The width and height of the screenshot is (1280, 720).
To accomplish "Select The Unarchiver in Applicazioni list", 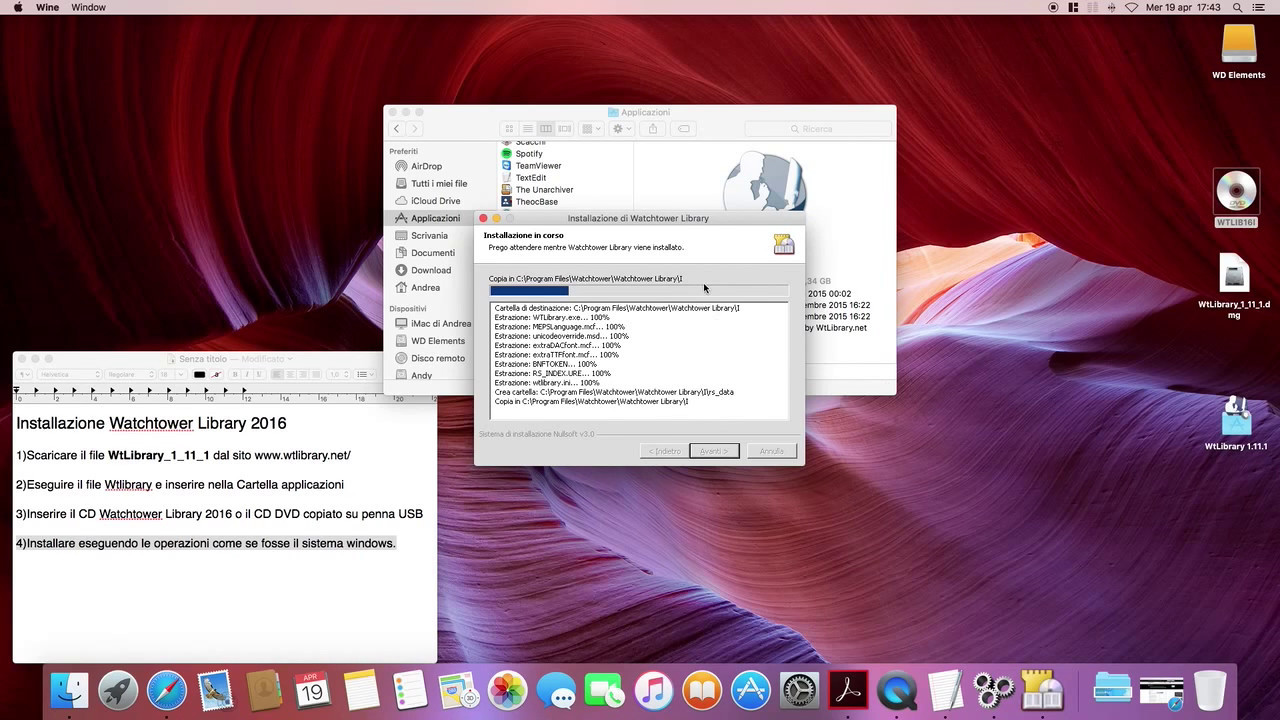I will pyautogui.click(x=544, y=190).
